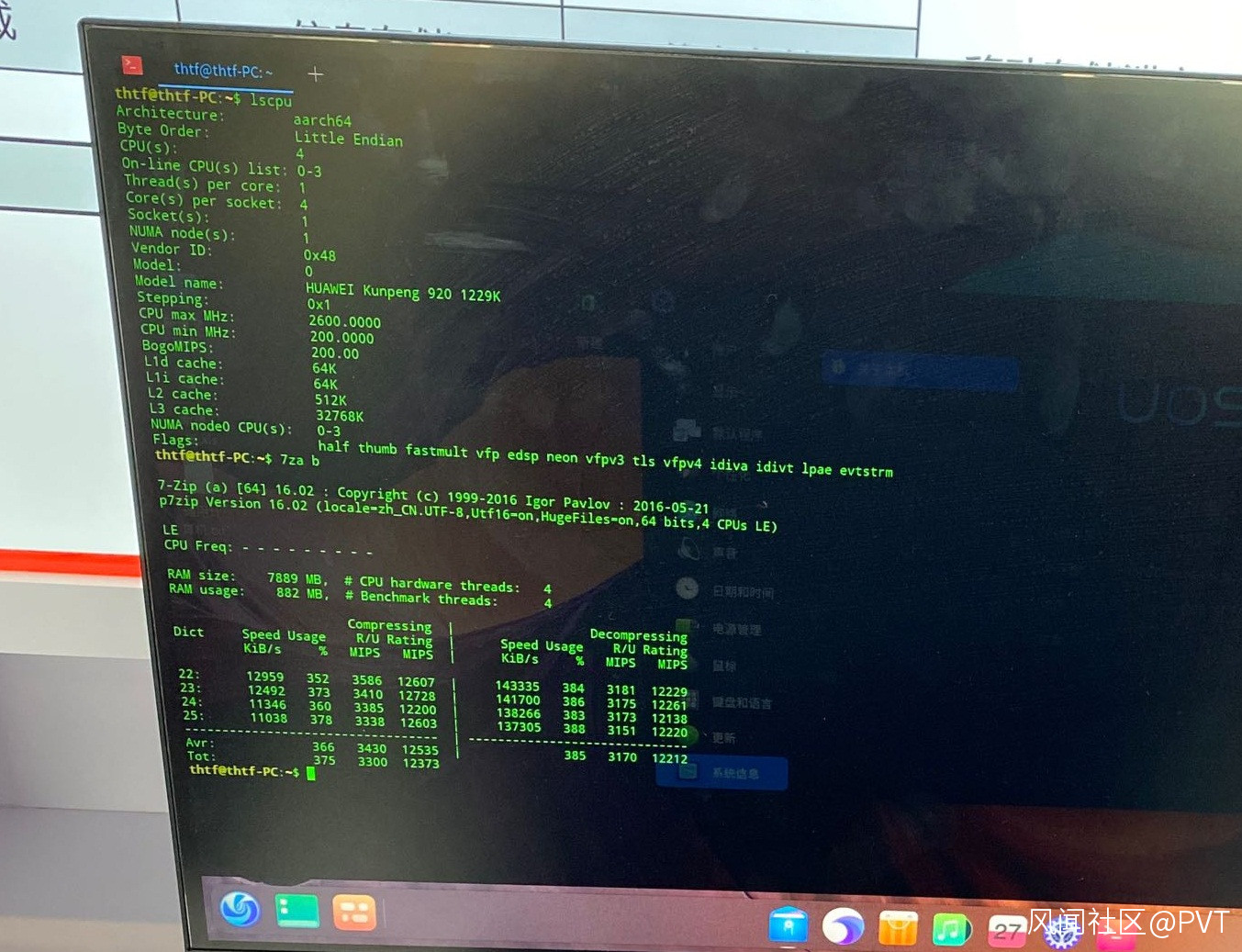Click decompression rating 12261 in the table
Screen dimensions: 1242x952
[669, 705]
